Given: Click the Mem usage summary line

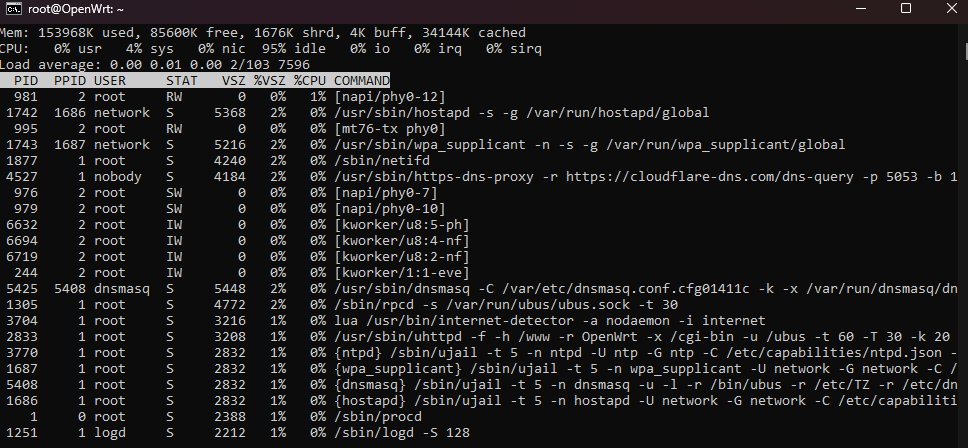Looking at the screenshot, I should pyautogui.click(x=263, y=33).
